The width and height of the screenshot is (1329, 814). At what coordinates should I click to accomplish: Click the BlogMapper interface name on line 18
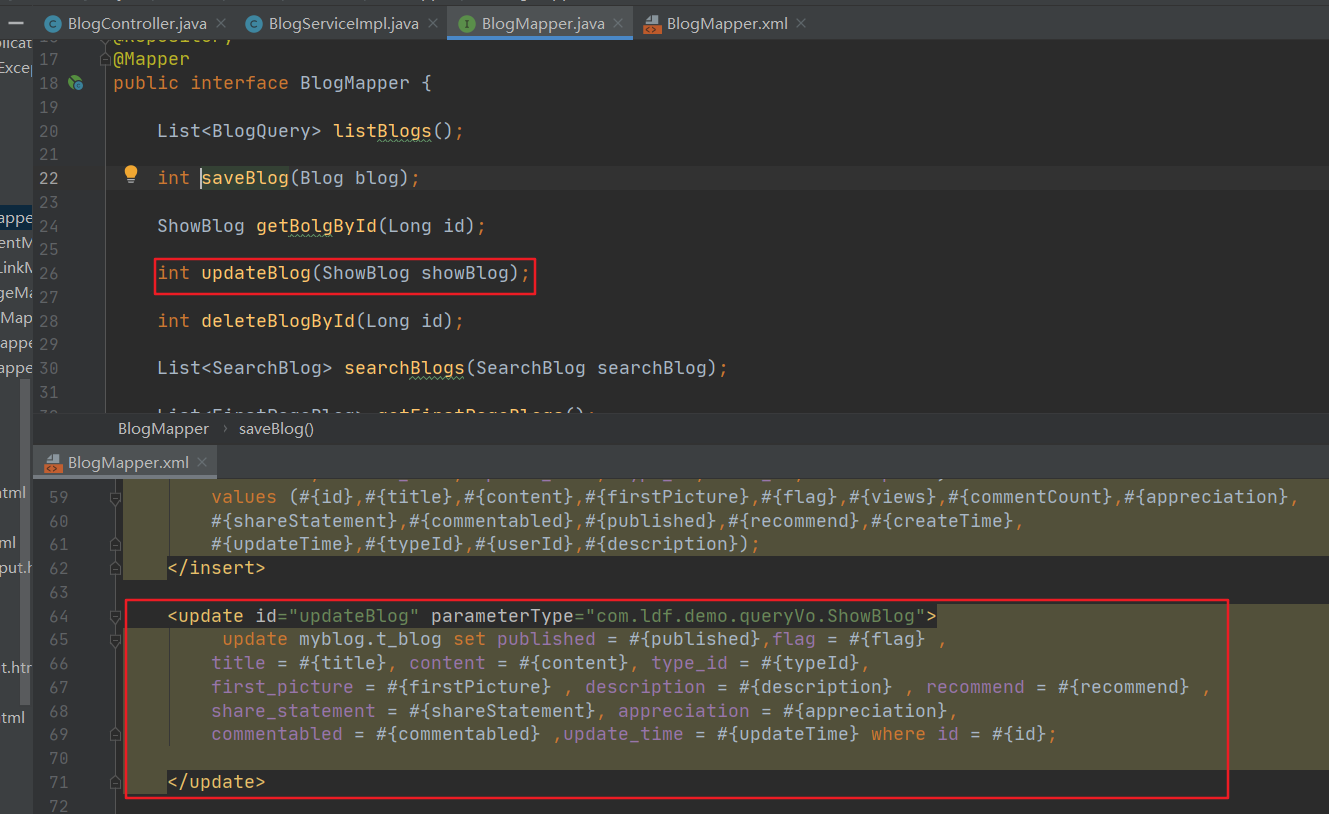(x=355, y=83)
